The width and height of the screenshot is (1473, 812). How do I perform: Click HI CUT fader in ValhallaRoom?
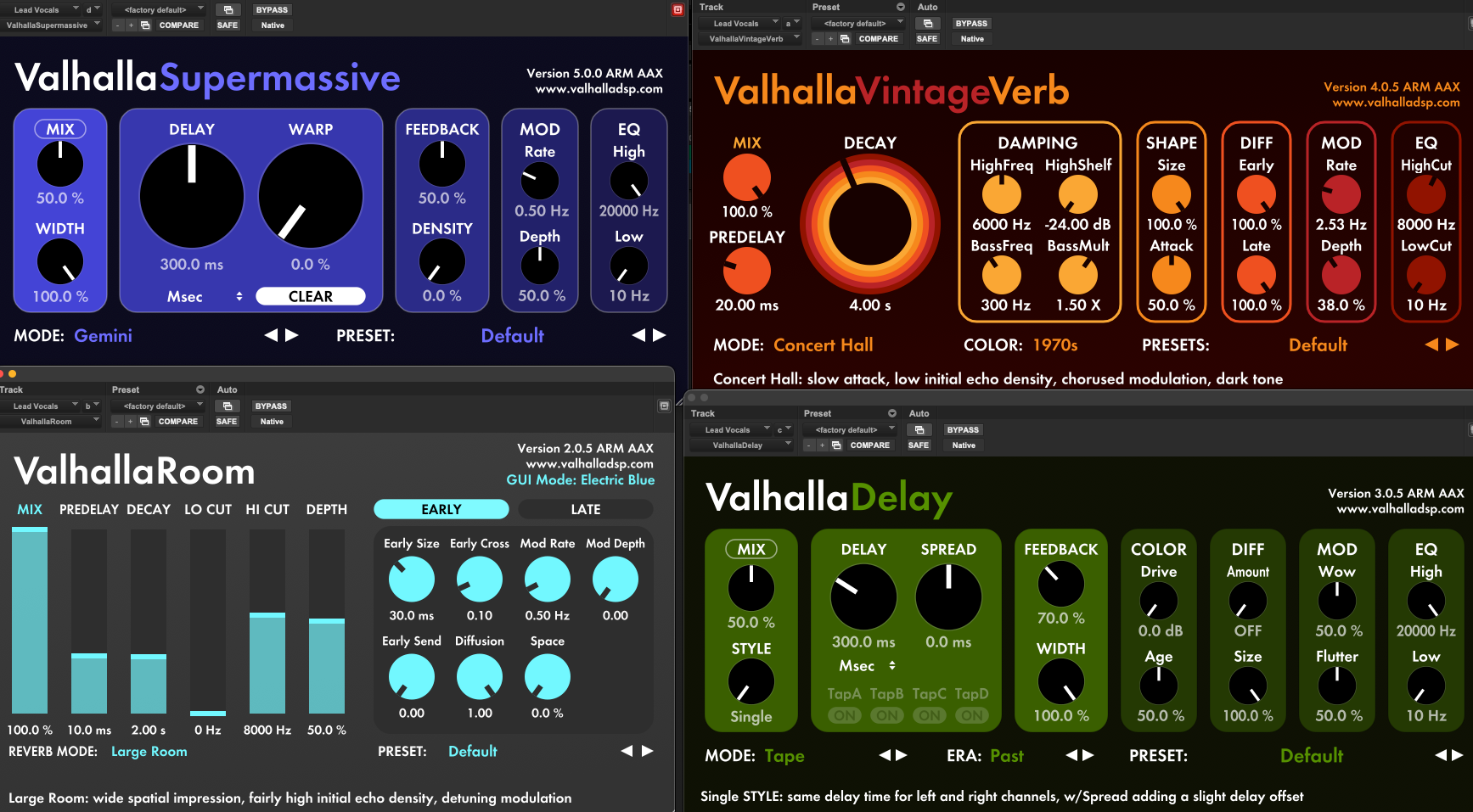(x=267, y=621)
